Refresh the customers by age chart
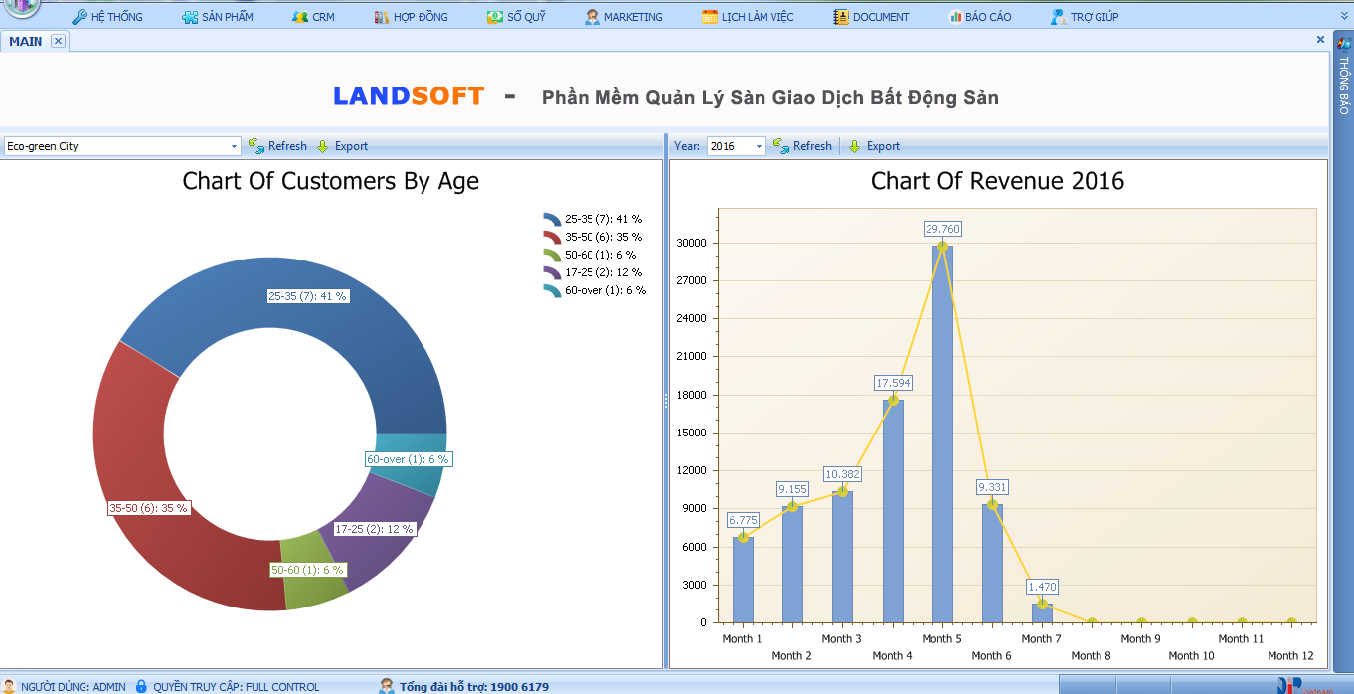Screen dimensions: 1354x694 [x=278, y=146]
